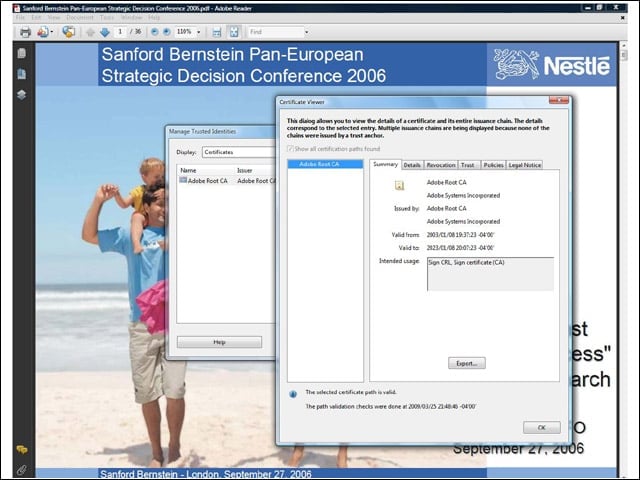Open dropdown arrow beside Create PDF icon
Image resolution: width=640 pixels, height=480 pixels.
coord(52,32)
